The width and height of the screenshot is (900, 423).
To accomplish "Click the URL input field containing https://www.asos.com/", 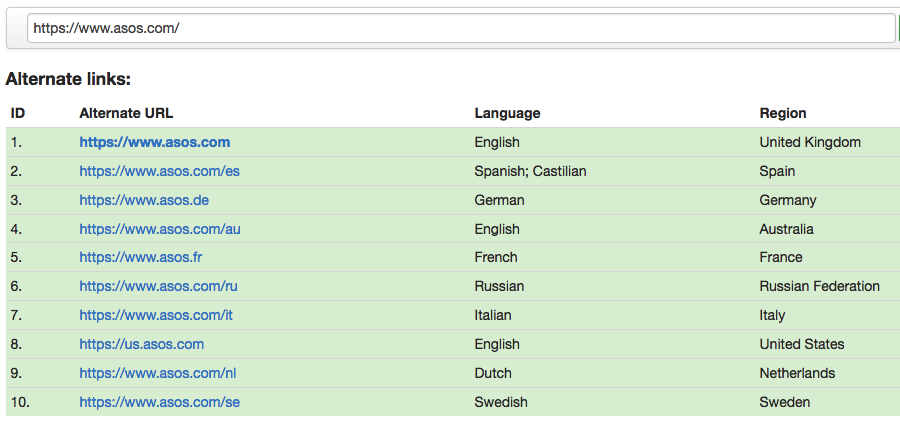I will (x=461, y=28).
